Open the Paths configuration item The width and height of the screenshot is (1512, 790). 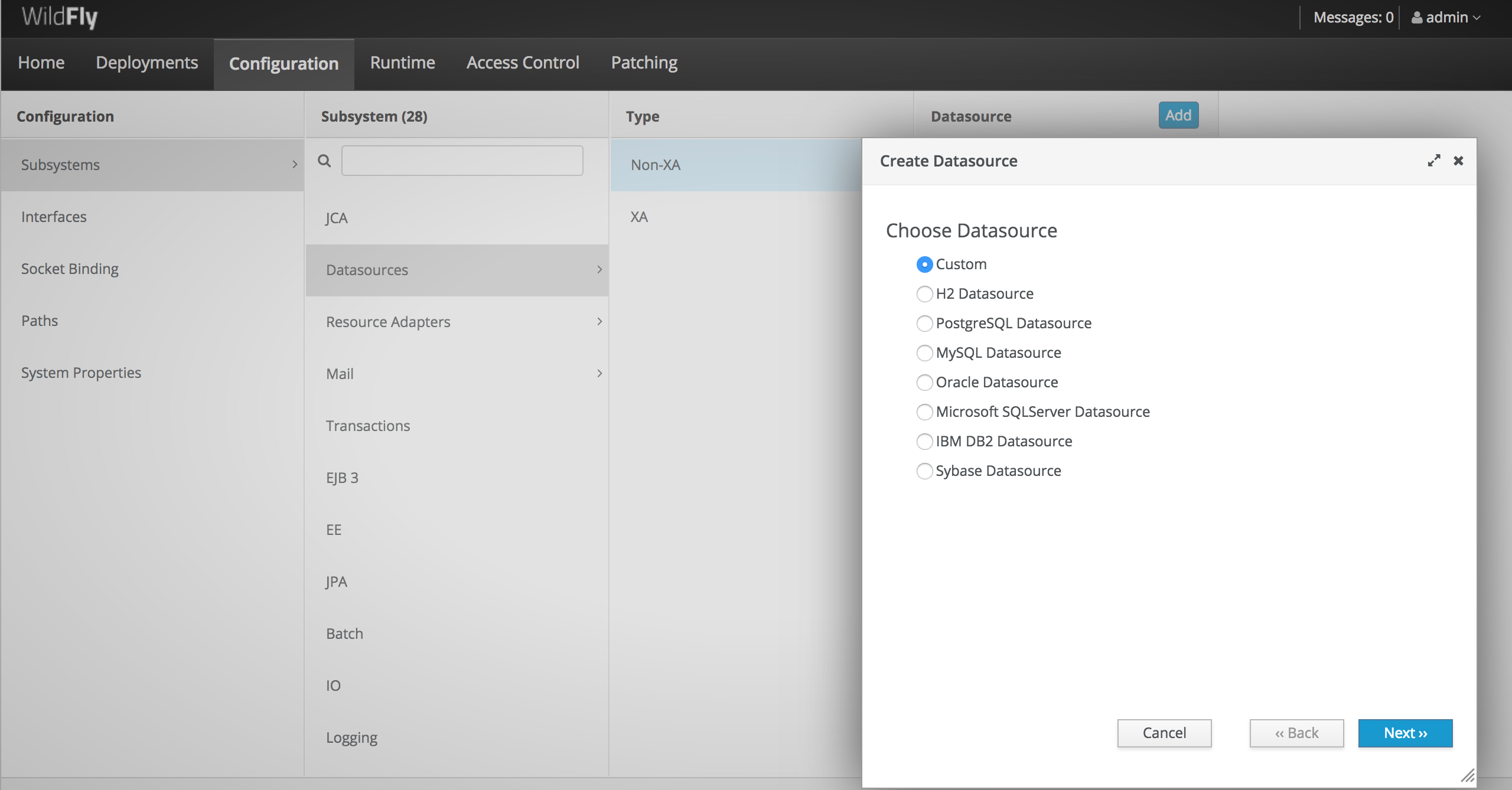[152, 321]
